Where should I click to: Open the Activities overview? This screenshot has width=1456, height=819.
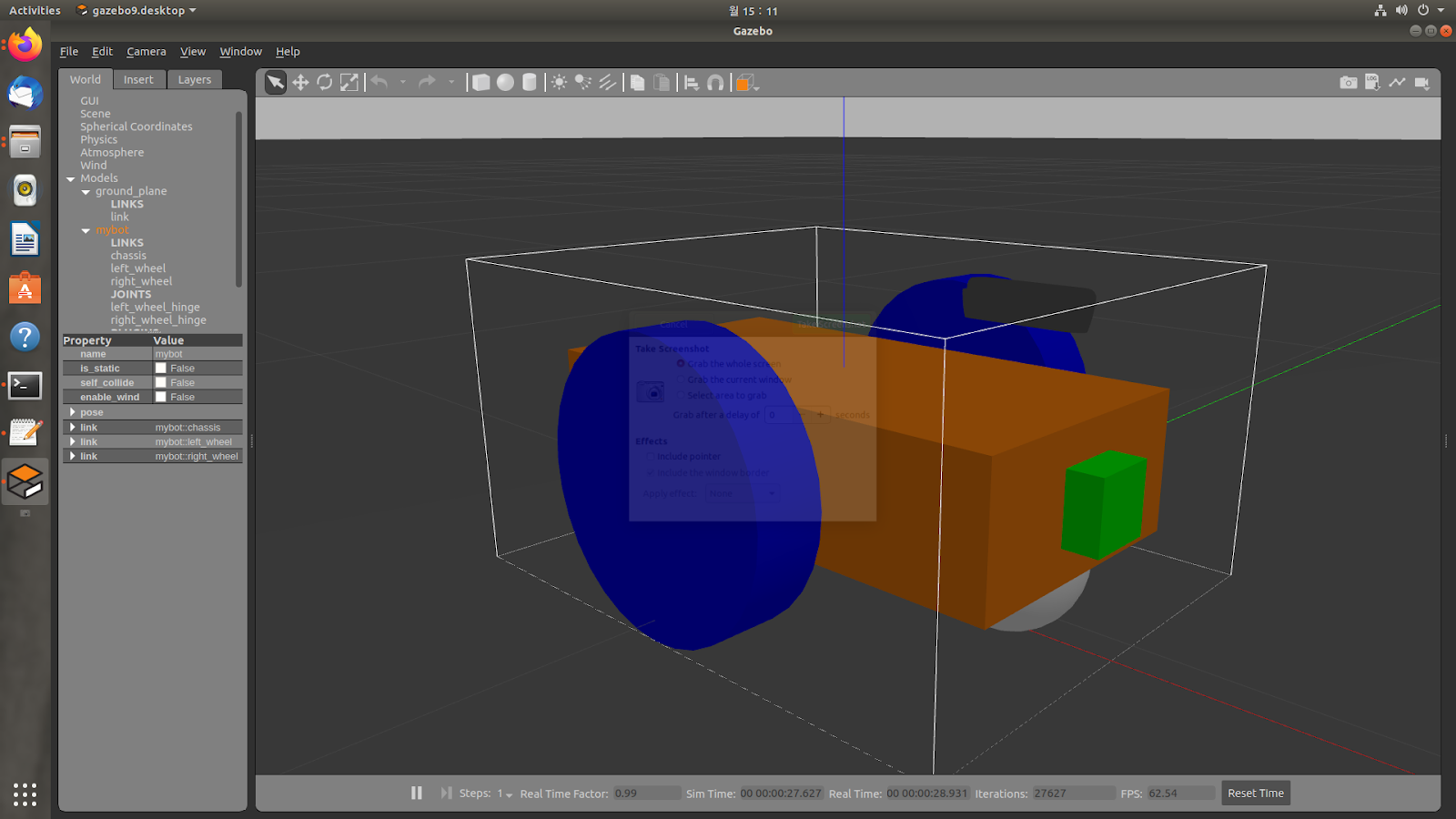35,11
